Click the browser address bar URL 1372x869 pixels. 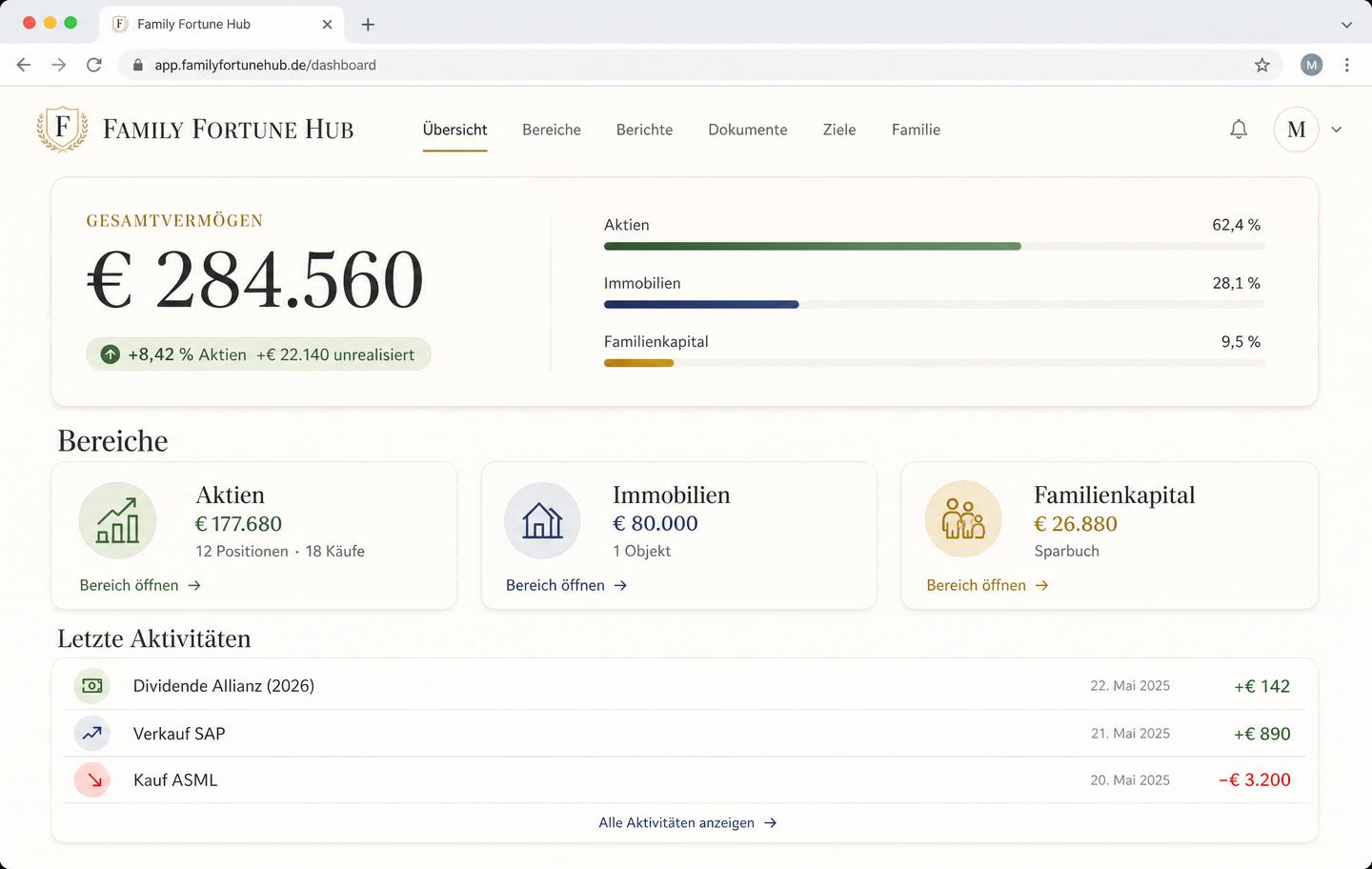[x=266, y=65]
